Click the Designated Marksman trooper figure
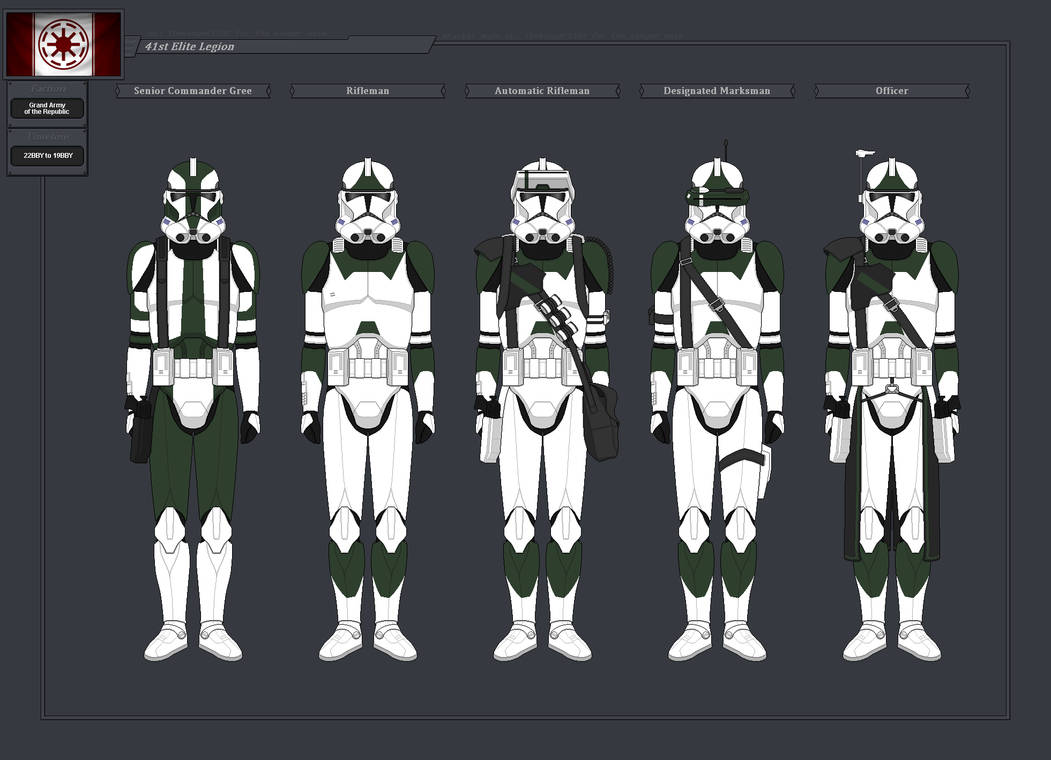Image resolution: width=1051 pixels, height=760 pixels. click(x=717, y=402)
